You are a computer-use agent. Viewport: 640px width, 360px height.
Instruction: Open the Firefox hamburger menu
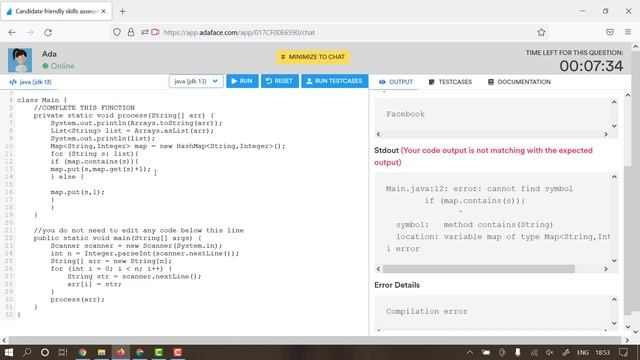628,32
